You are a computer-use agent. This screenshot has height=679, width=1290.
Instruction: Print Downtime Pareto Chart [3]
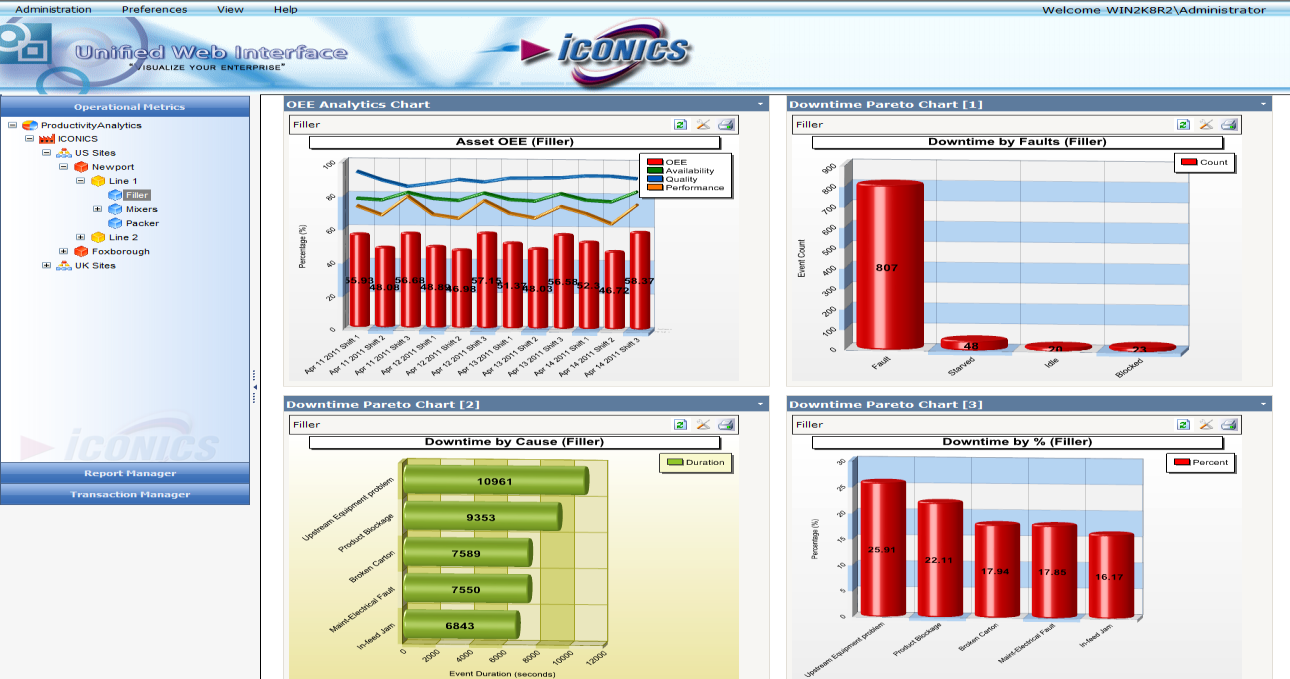click(1230, 425)
